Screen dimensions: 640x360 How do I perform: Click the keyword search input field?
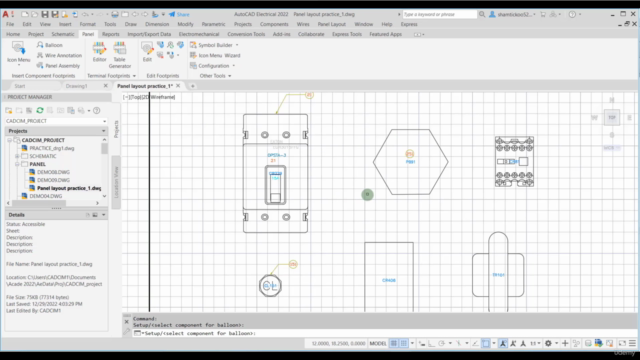coord(439,14)
